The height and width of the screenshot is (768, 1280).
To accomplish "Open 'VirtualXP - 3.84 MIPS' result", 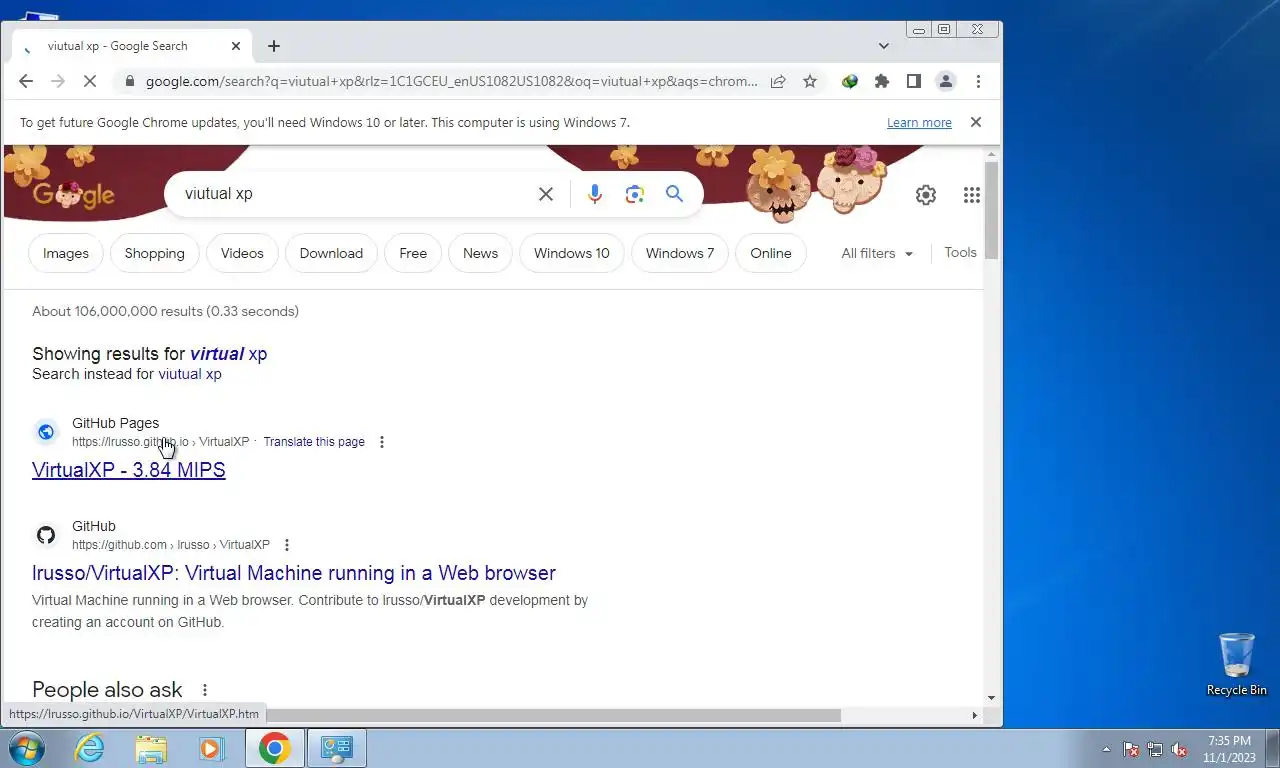I will click(129, 470).
